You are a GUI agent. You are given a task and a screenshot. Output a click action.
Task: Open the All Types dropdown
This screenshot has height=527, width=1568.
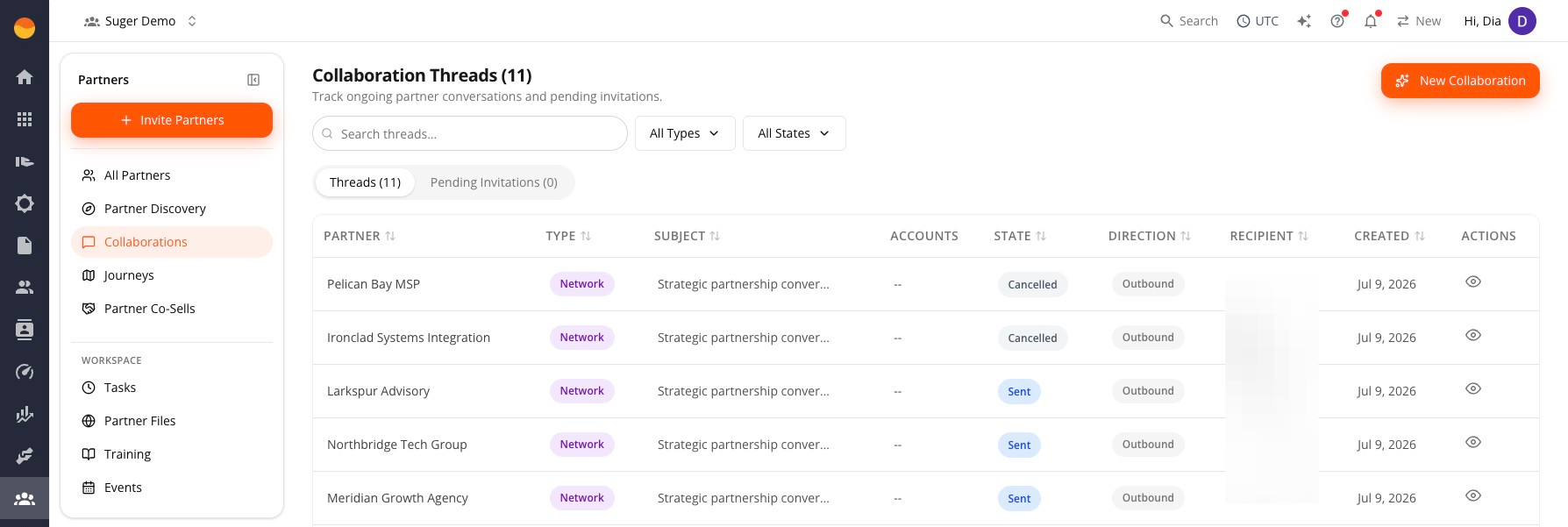coord(685,133)
